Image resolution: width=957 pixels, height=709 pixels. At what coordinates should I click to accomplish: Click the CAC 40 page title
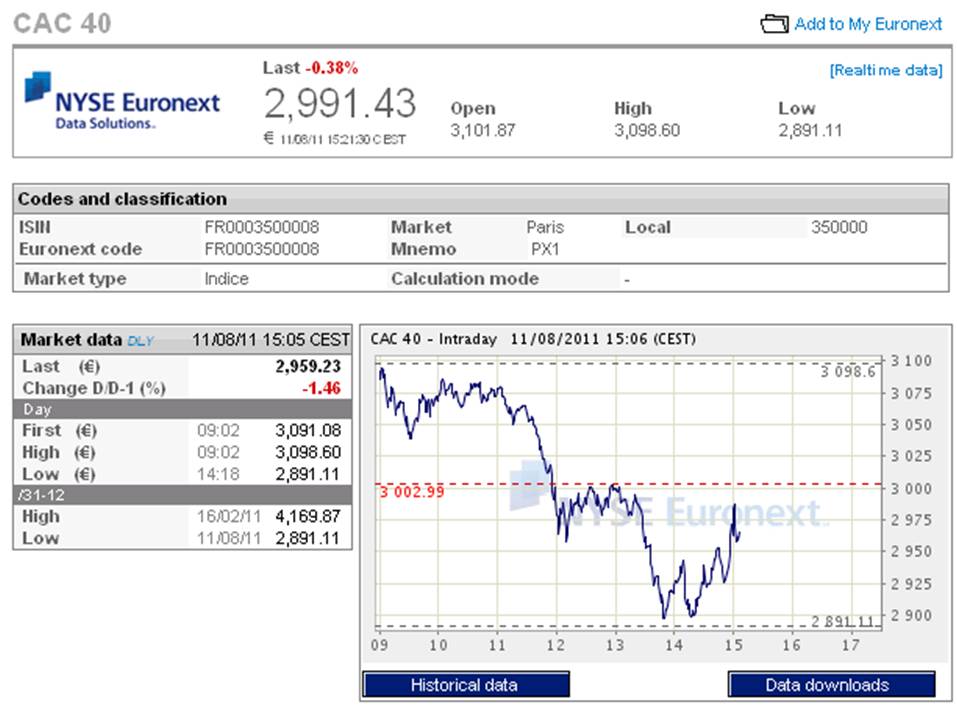62,24
